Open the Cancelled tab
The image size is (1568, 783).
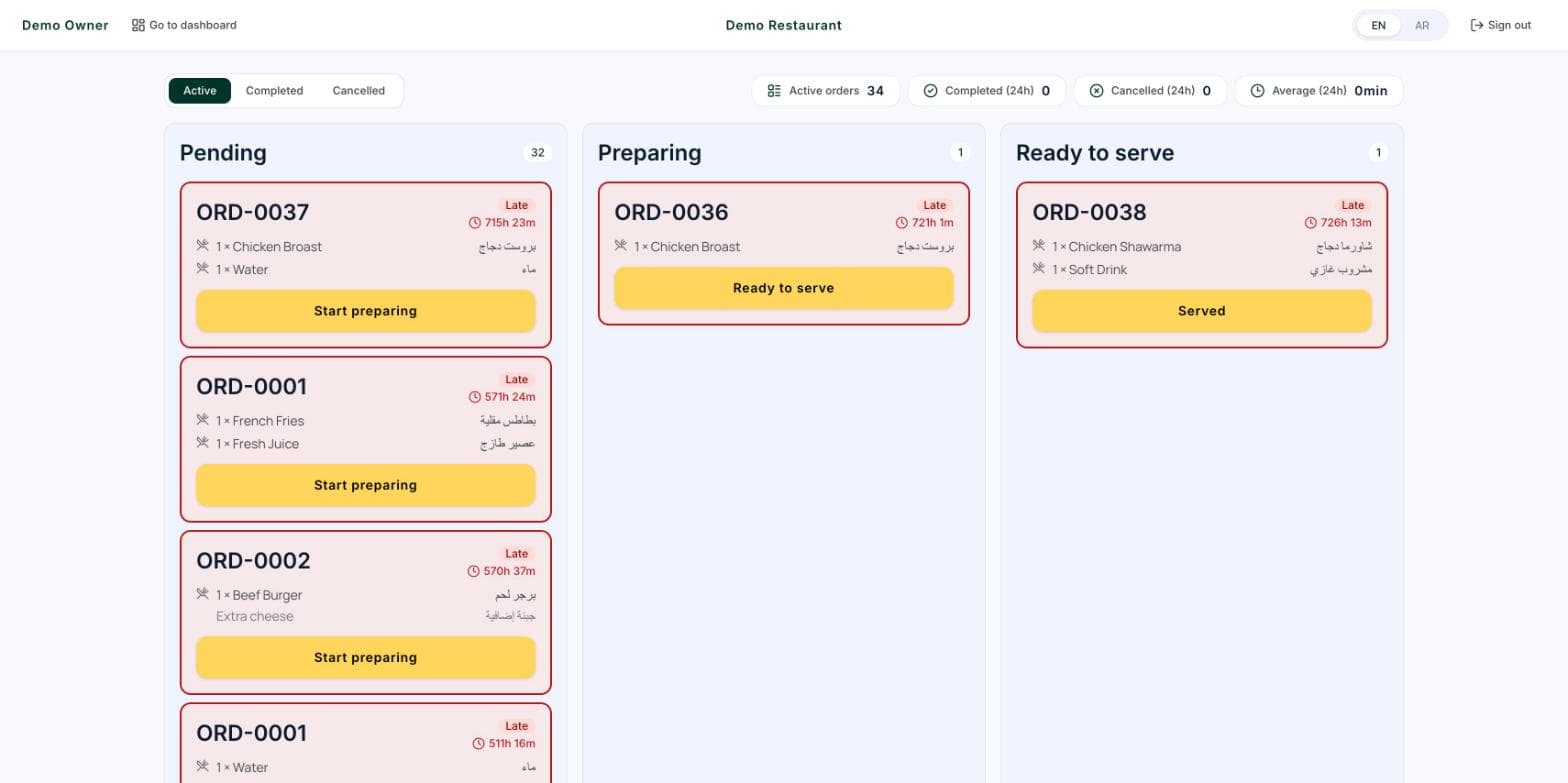[x=359, y=91]
